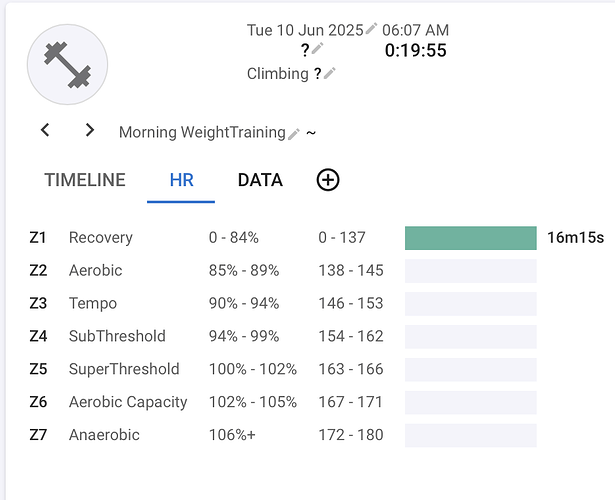The image size is (615, 500).
Task: Go to the next activity arrow
Action: click(90, 130)
